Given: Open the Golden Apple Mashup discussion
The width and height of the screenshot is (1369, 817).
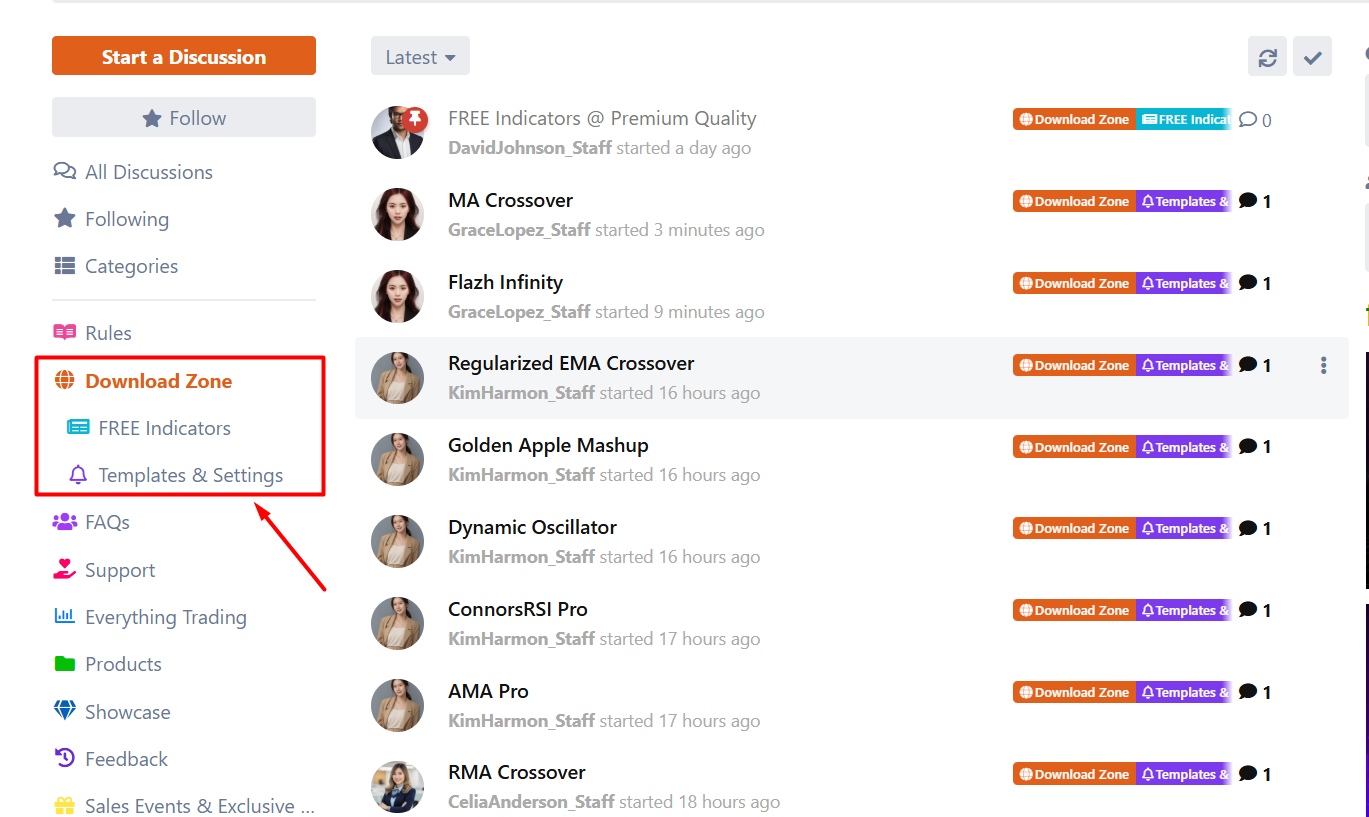Looking at the screenshot, I should [548, 445].
